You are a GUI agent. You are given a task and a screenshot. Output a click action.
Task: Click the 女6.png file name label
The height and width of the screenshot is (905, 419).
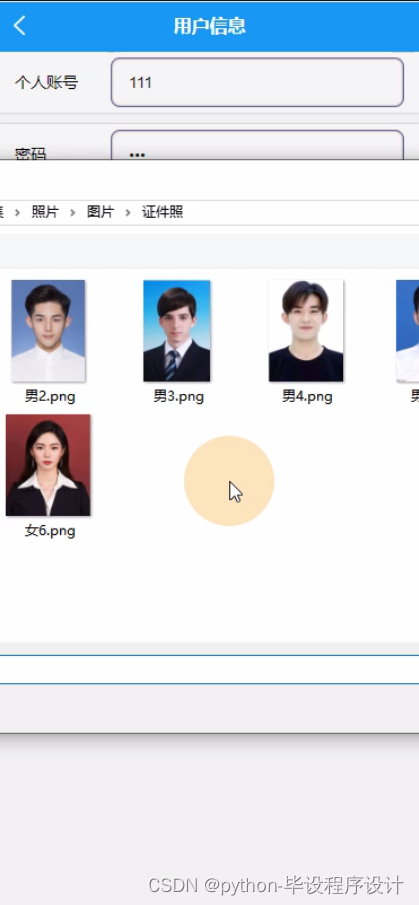pyautogui.click(x=50, y=530)
